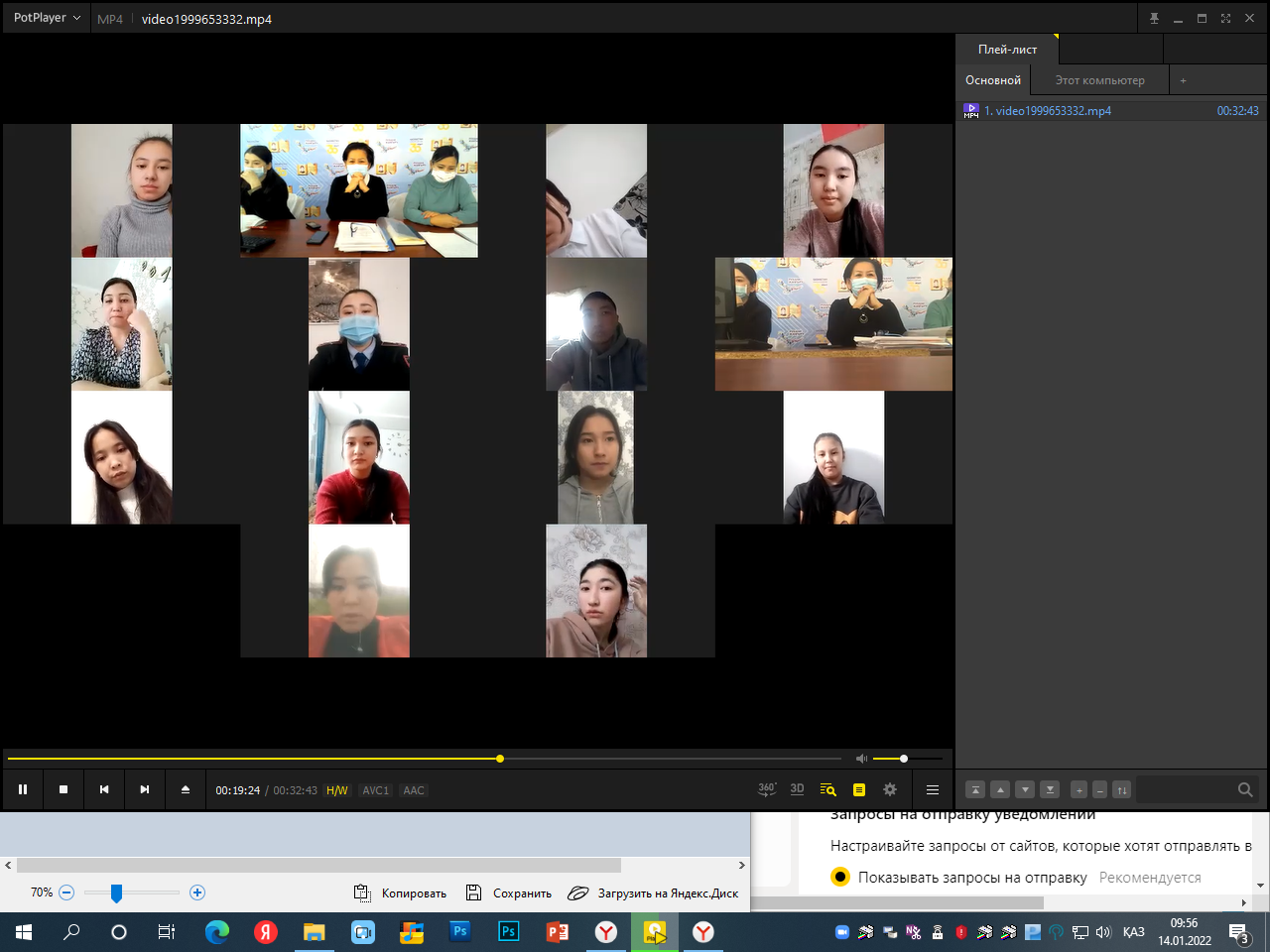Add a new playlist tab with plus
The image size is (1270, 952).
point(1183,80)
